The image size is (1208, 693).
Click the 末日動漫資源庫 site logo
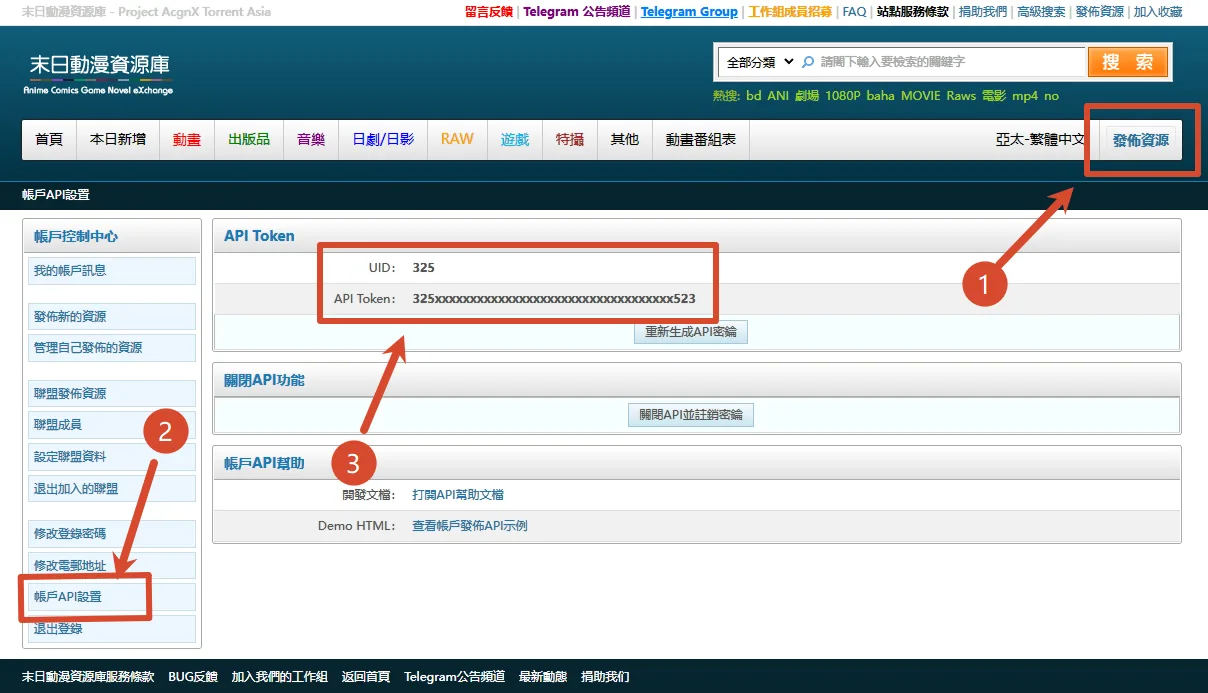pos(99,74)
